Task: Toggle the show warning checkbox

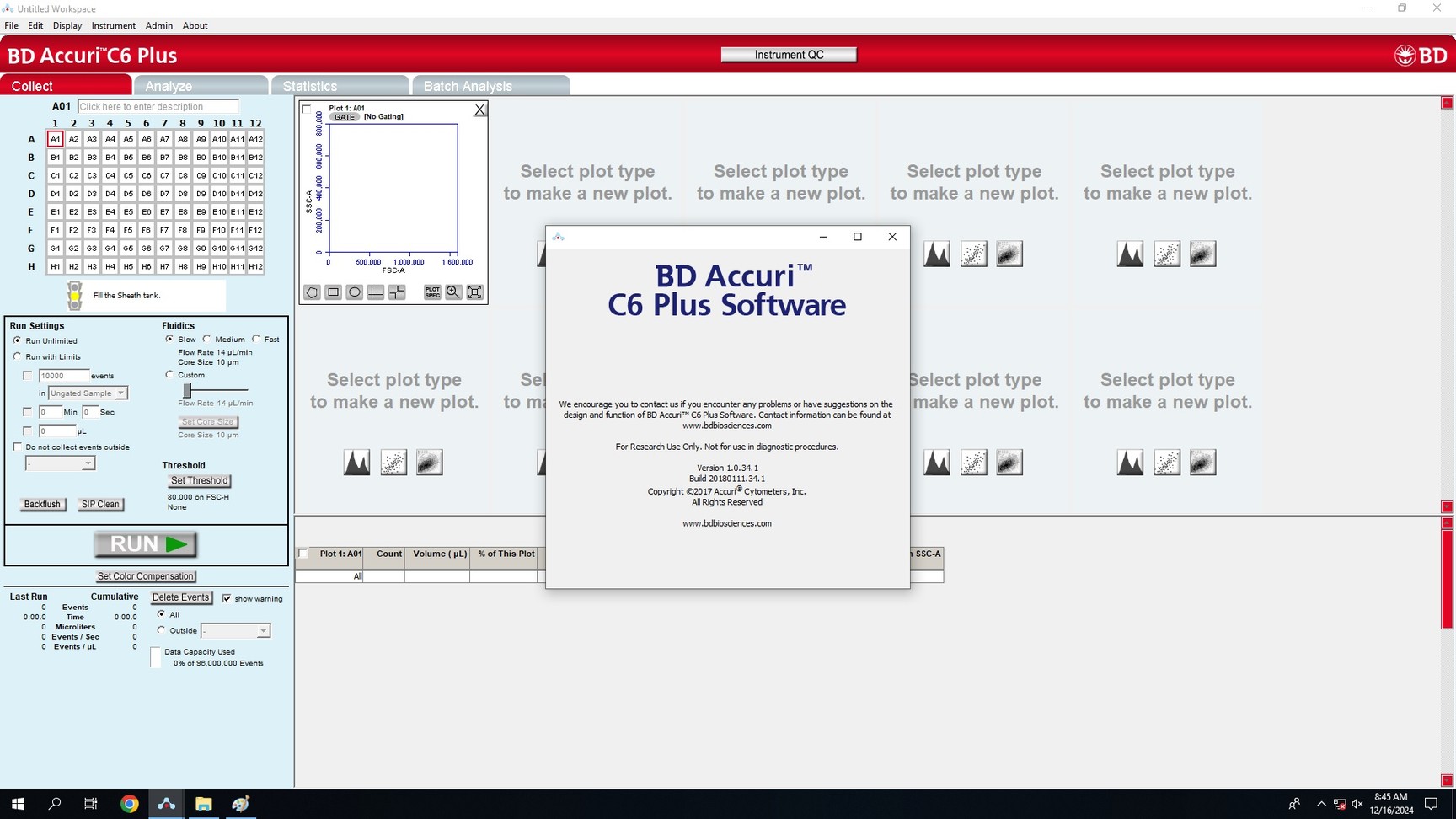Action: pos(227,598)
